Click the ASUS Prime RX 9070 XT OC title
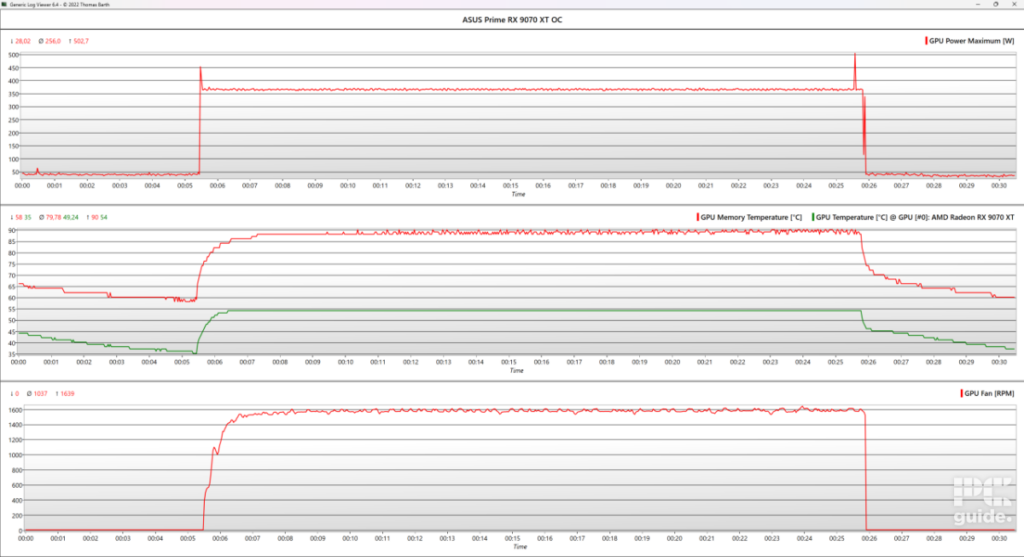 tap(512, 20)
